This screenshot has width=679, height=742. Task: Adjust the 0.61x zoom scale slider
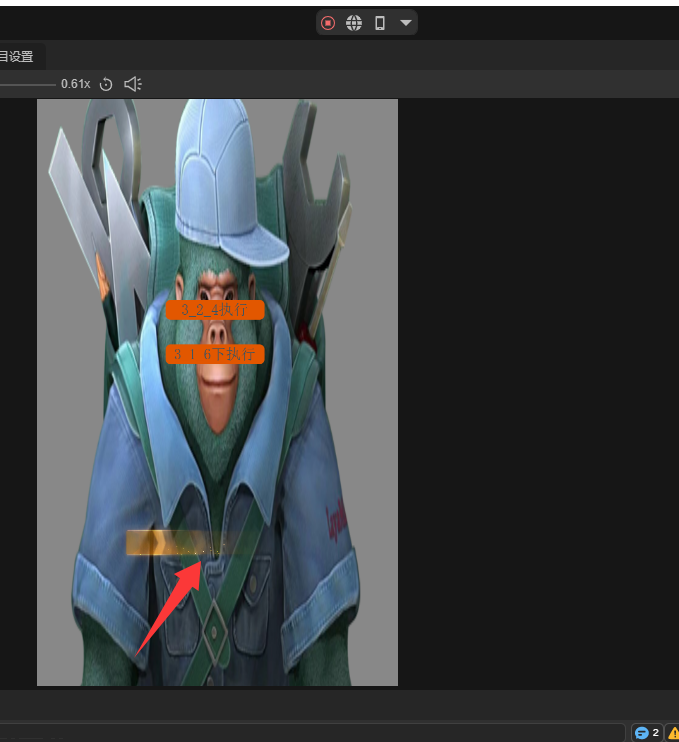pos(28,84)
